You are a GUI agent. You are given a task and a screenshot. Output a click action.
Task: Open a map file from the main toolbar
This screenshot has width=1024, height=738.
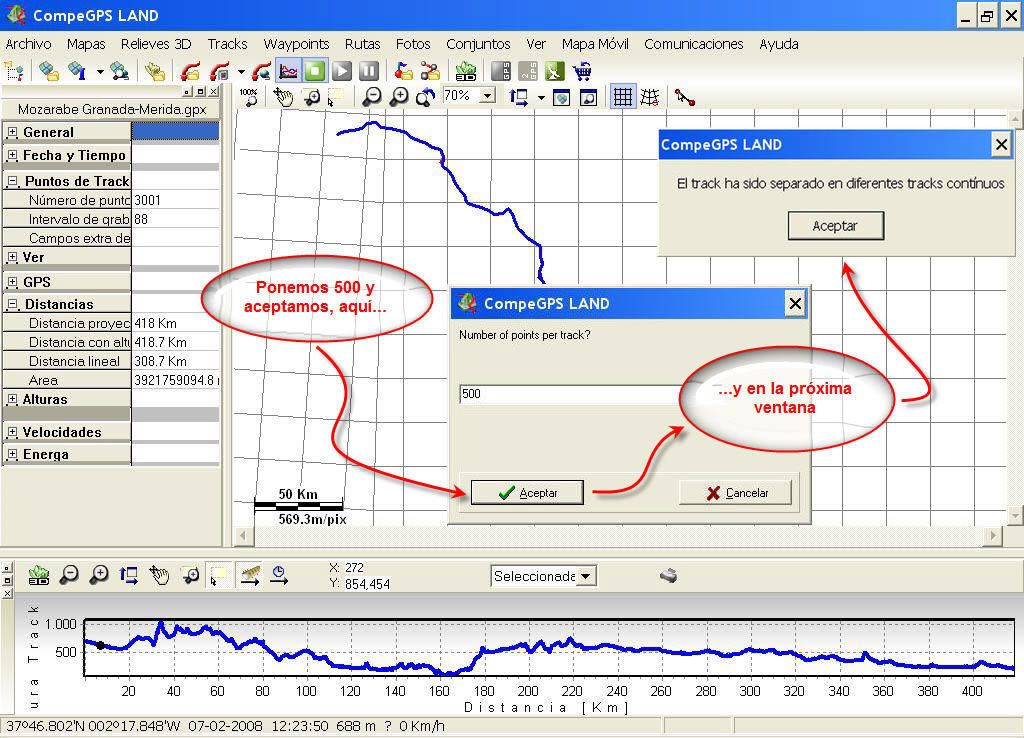(x=49, y=71)
